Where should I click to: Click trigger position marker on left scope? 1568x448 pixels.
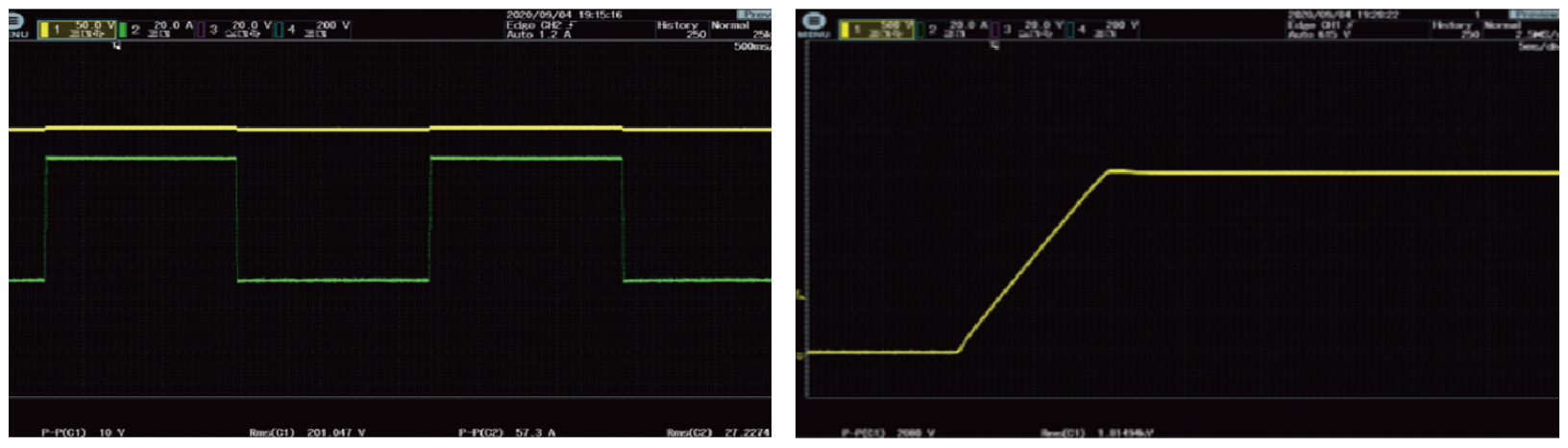[x=116, y=46]
